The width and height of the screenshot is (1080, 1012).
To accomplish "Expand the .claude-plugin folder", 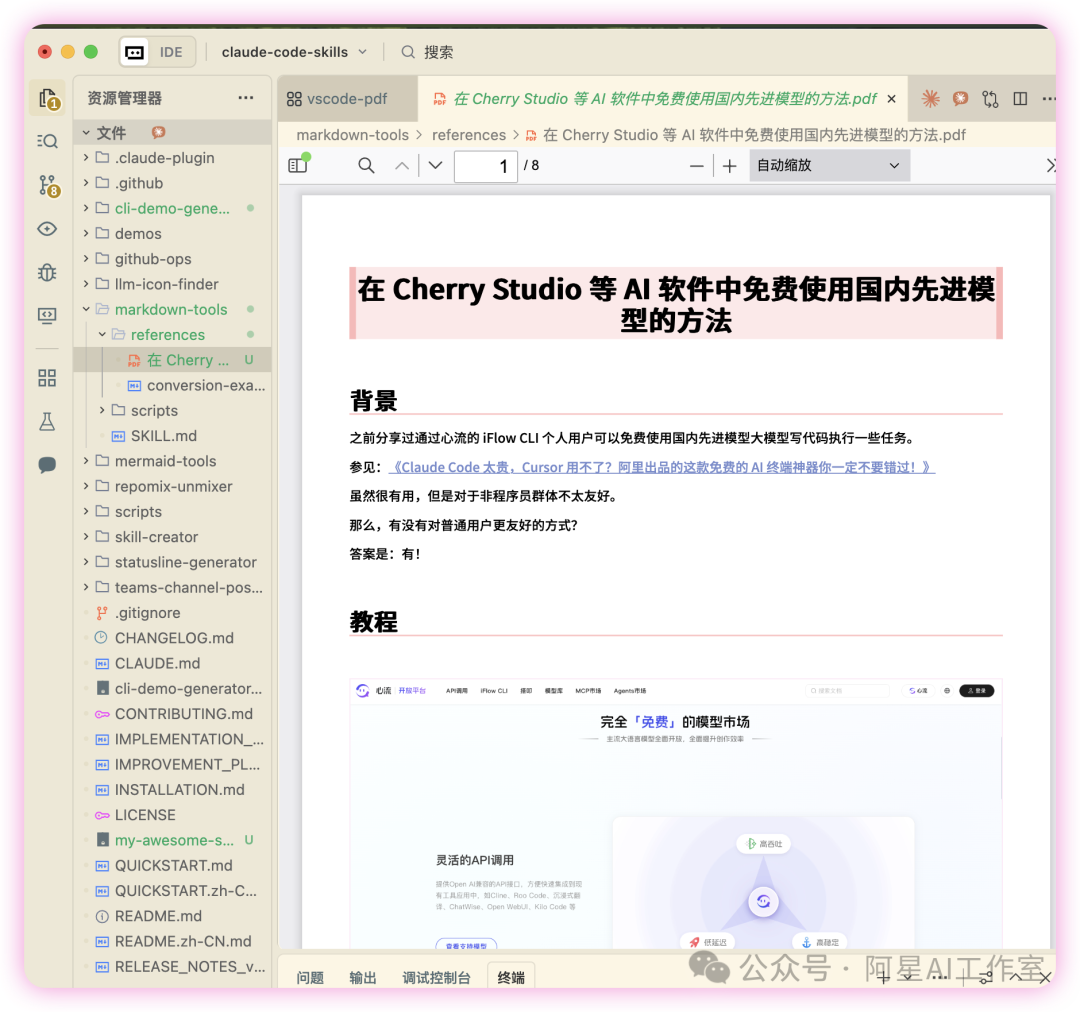I will pyautogui.click(x=86, y=158).
